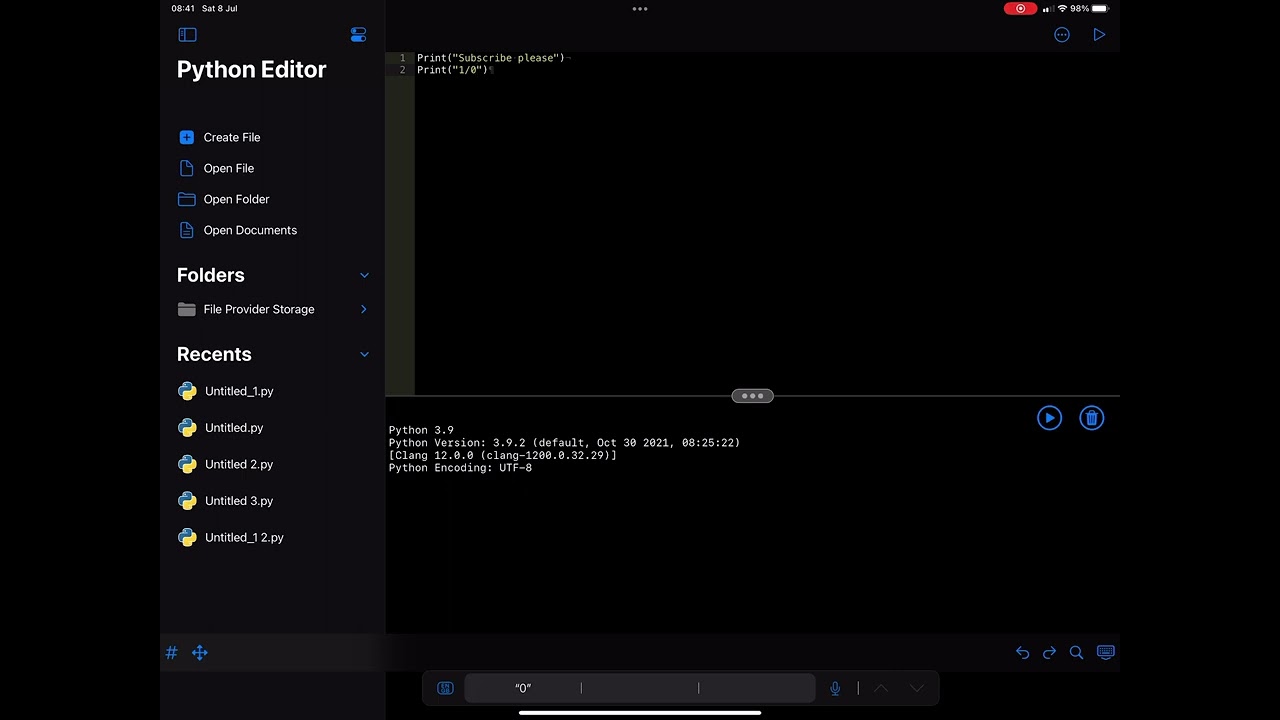Click the Python Version console line
The width and height of the screenshot is (1280, 720).
pos(564,443)
